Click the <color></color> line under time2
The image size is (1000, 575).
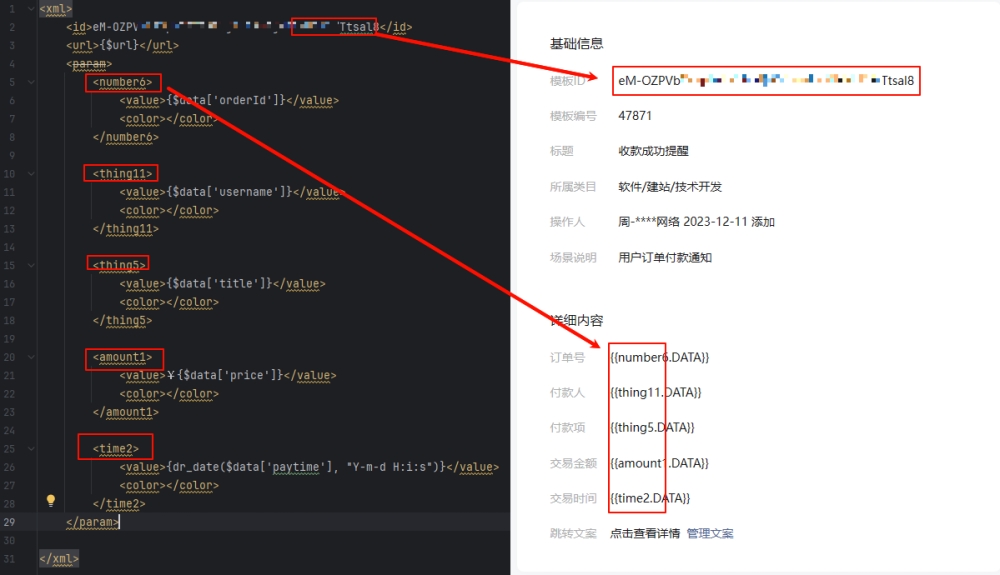(169, 486)
